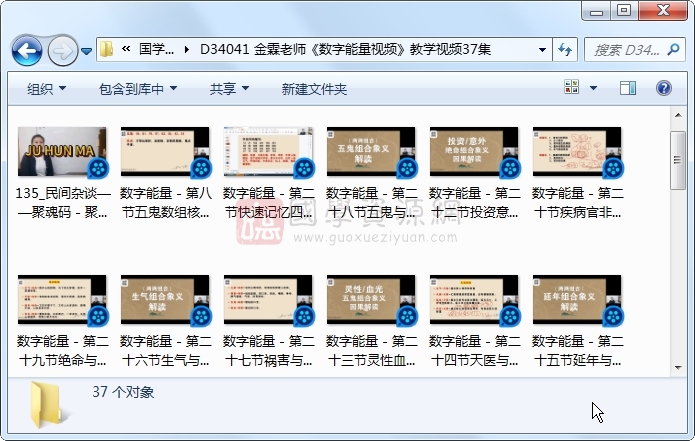
Task: Select file name 第八节五鬼数组核...
Action: coord(166,203)
